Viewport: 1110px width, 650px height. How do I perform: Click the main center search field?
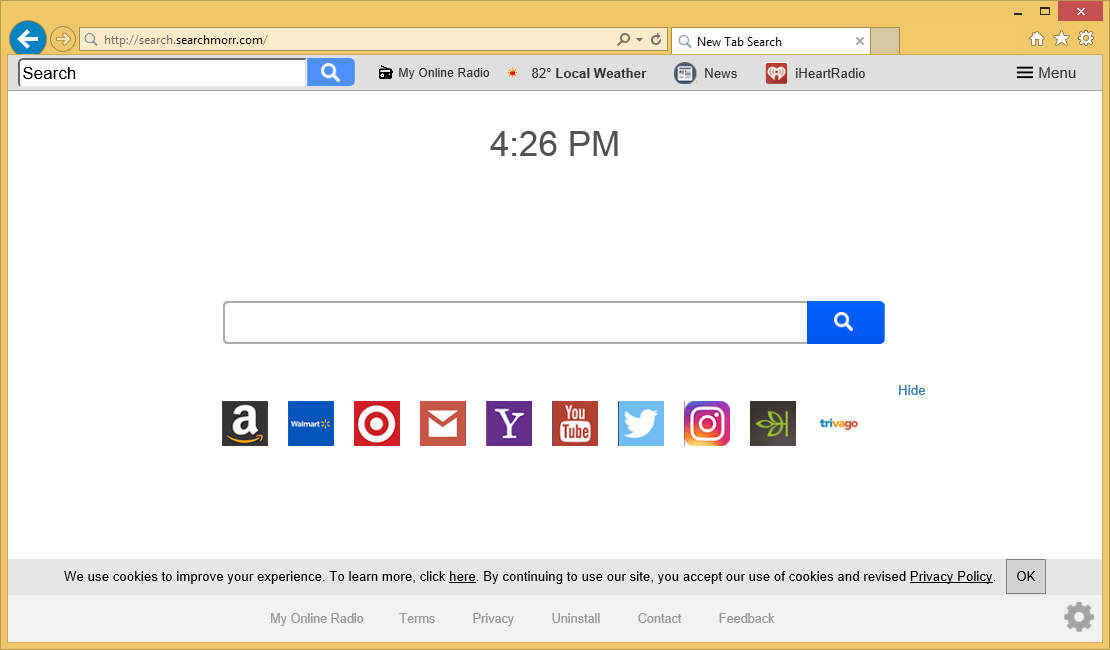point(515,322)
